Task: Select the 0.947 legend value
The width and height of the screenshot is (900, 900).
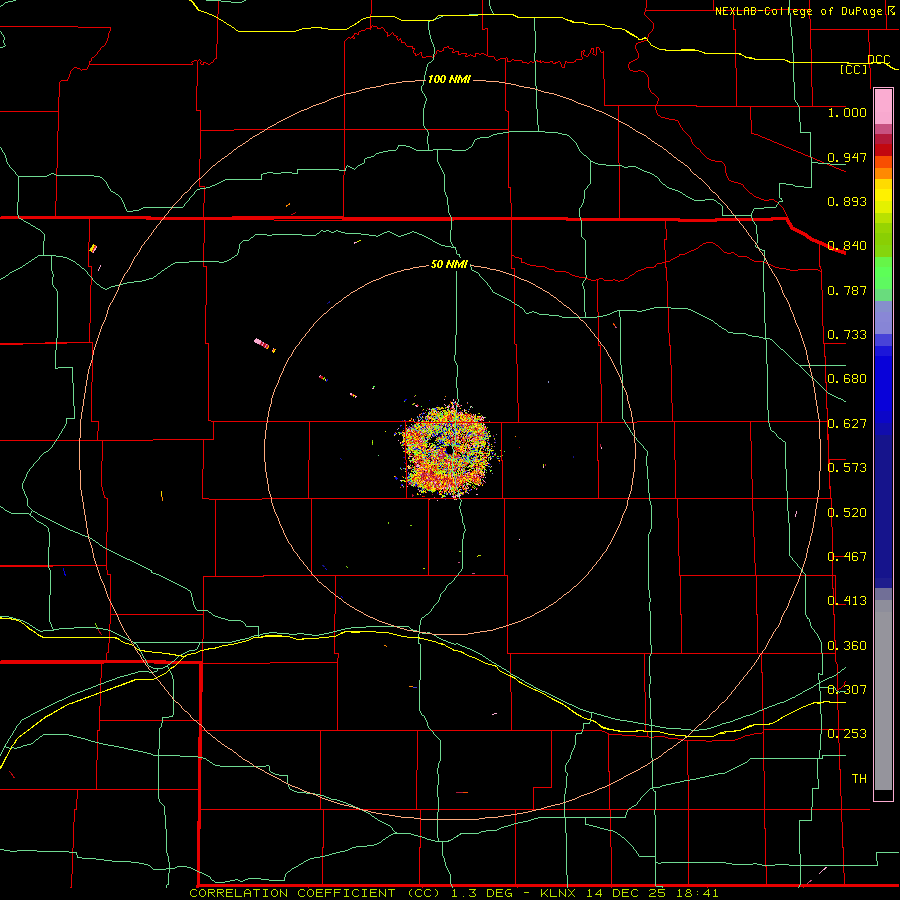Action: pos(847,157)
